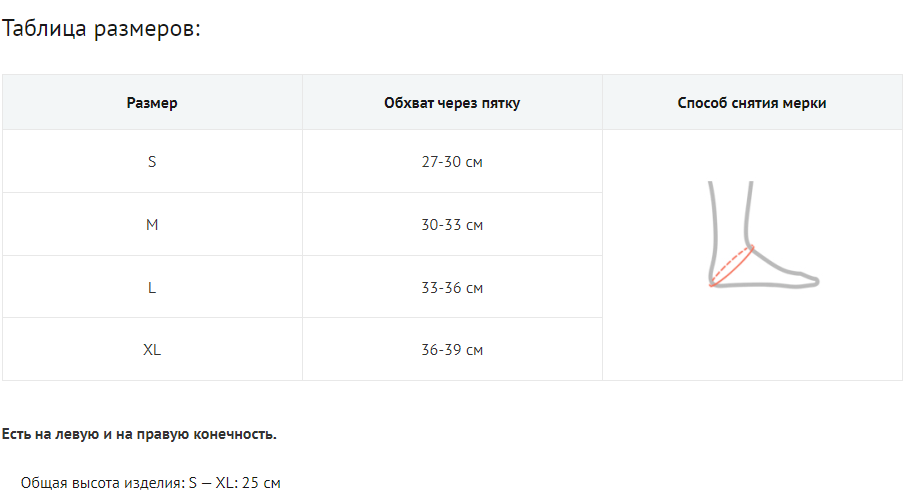Click the size L cell

click(152, 288)
